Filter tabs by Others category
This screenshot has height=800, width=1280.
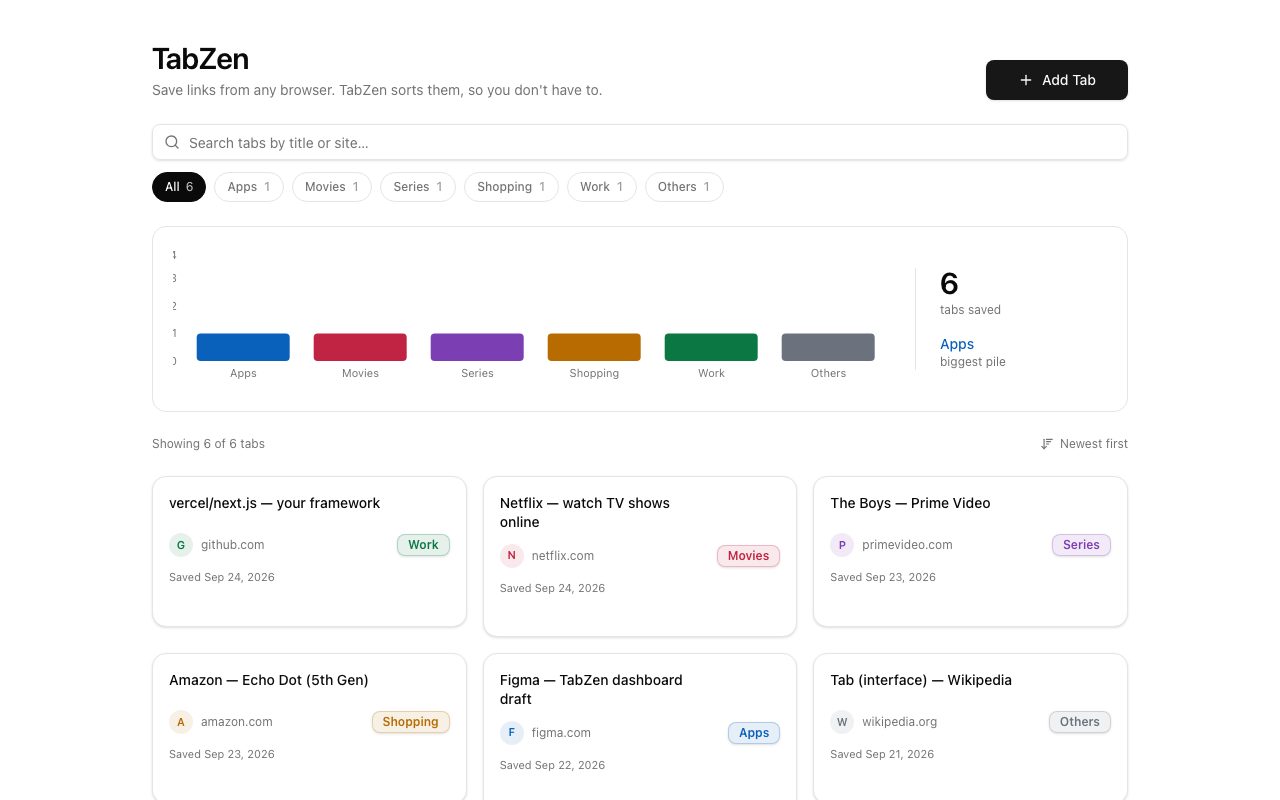coord(684,187)
